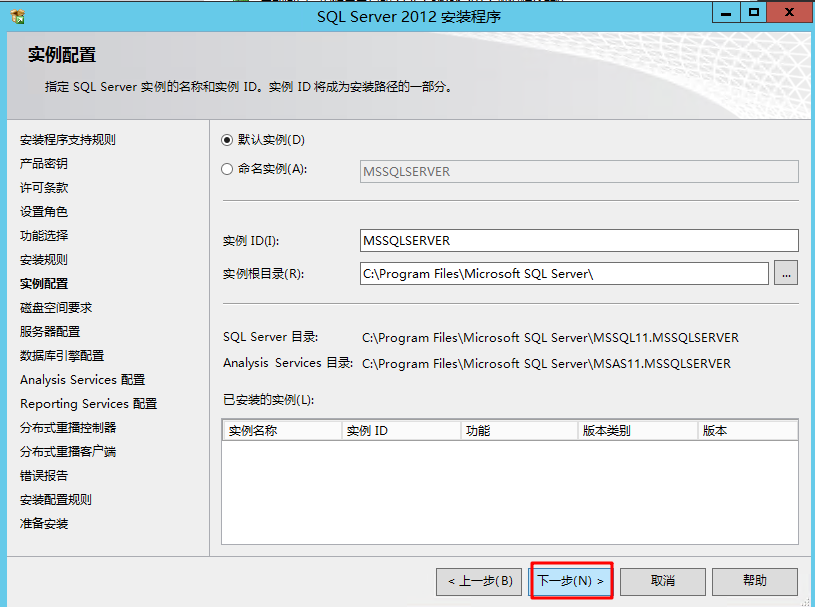This screenshot has height=607, width=815.
Task: Go back with < 上一步(B) button
Action: pyautogui.click(x=479, y=581)
